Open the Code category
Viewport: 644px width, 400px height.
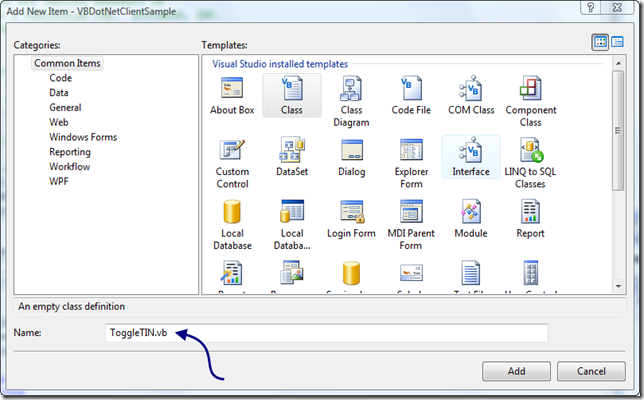60,78
